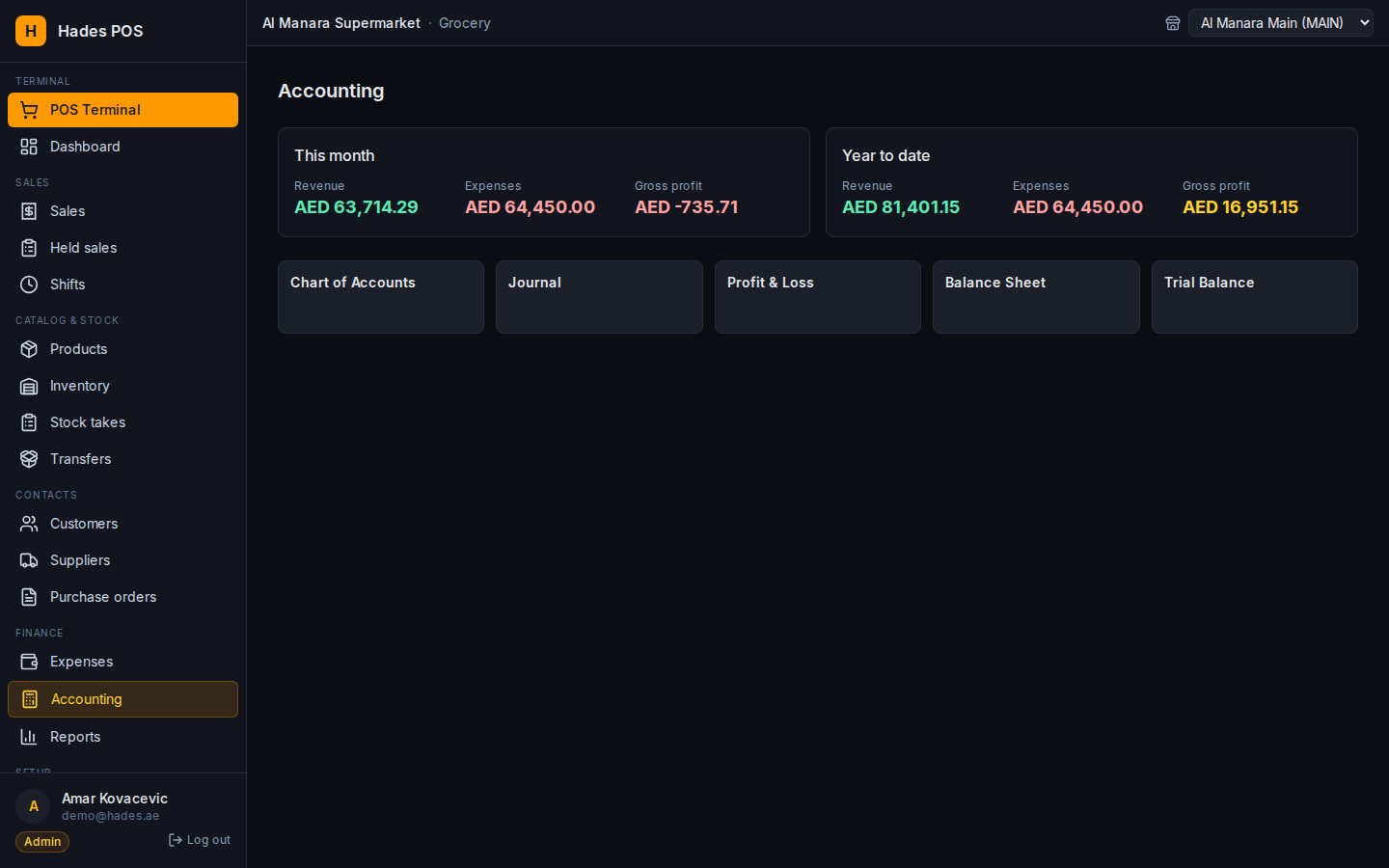1389x868 pixels.
Task: Click the Sales receipt icon
Action: pyautogui.click(x=29, y=211)
